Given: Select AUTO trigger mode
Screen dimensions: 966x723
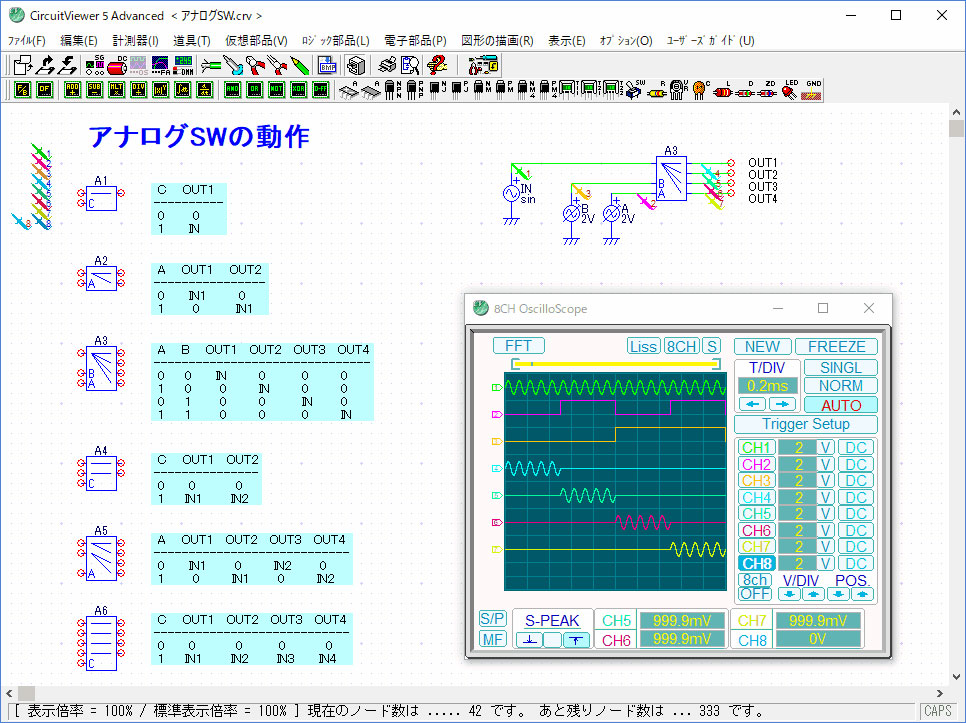Looking at the screenshot, I should (x=840, y=405).
